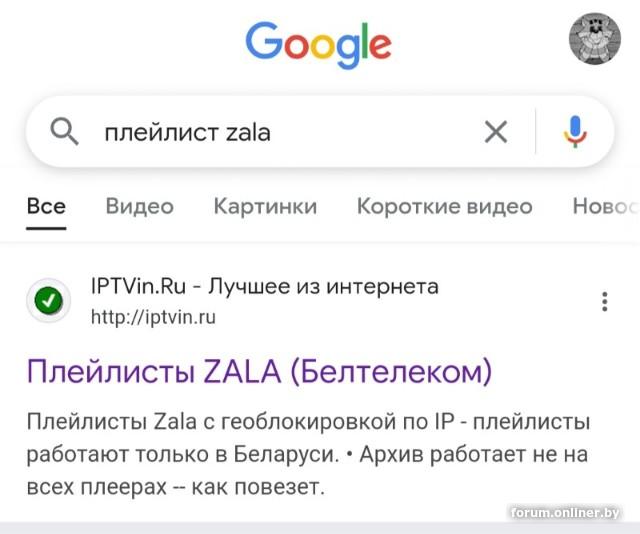
Task: Click the Google logo
Action: pyautogui.click(x=318, y=45)
